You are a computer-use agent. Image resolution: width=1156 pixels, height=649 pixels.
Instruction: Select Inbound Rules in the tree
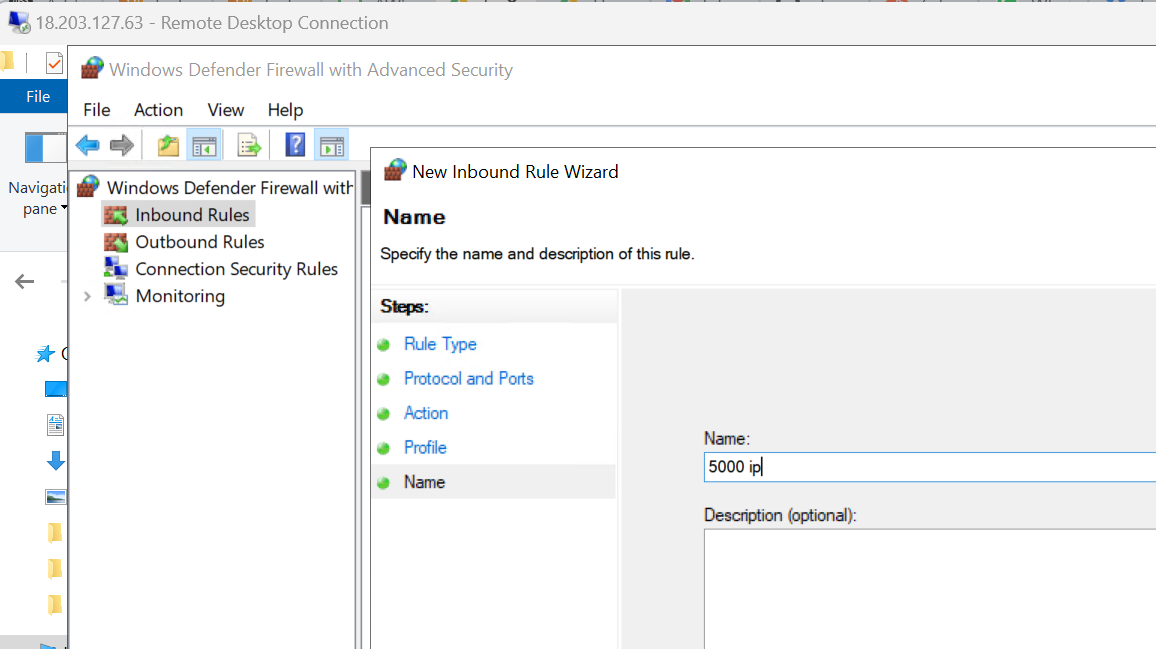(192, 215)
